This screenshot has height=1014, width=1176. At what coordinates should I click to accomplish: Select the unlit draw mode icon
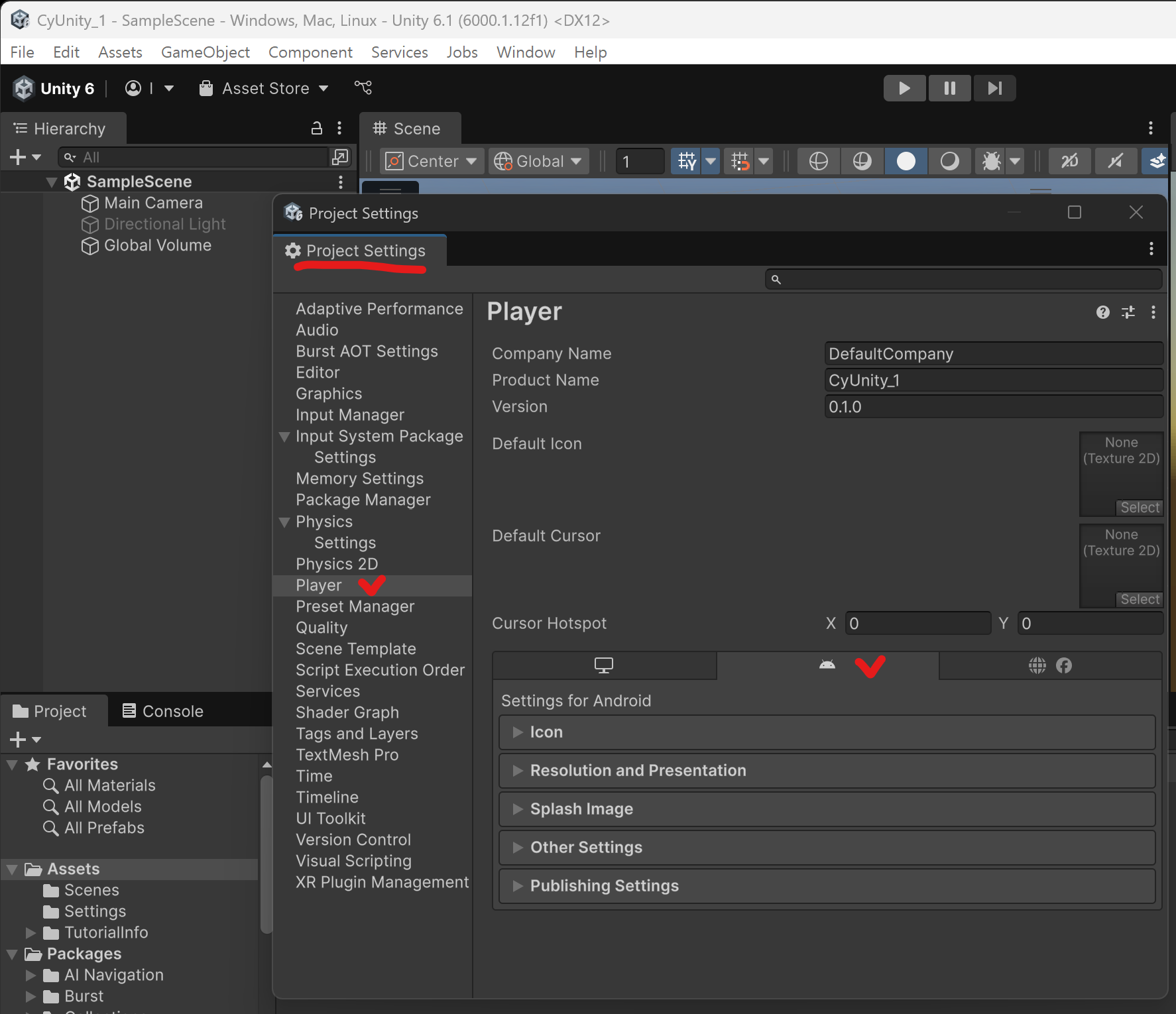tap(950, 161)
